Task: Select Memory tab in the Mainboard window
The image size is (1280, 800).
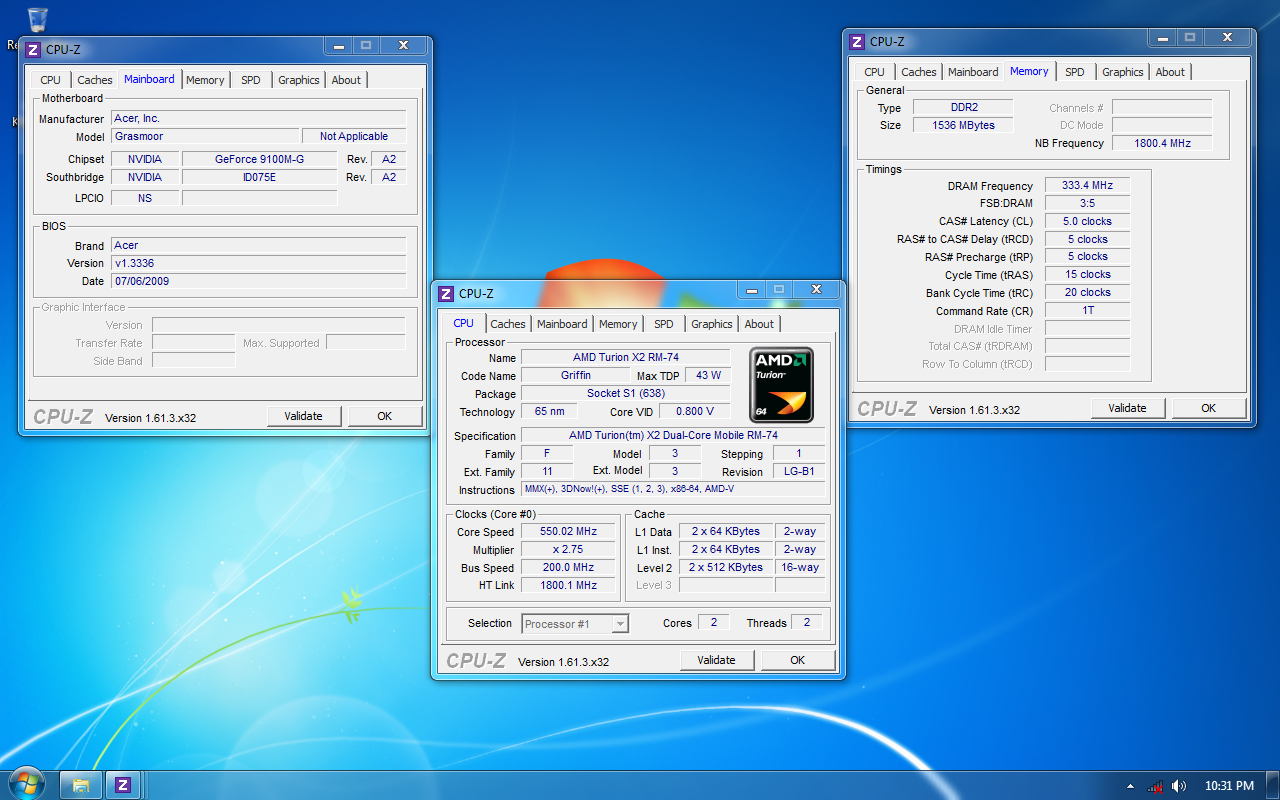Action: [205, 80]
